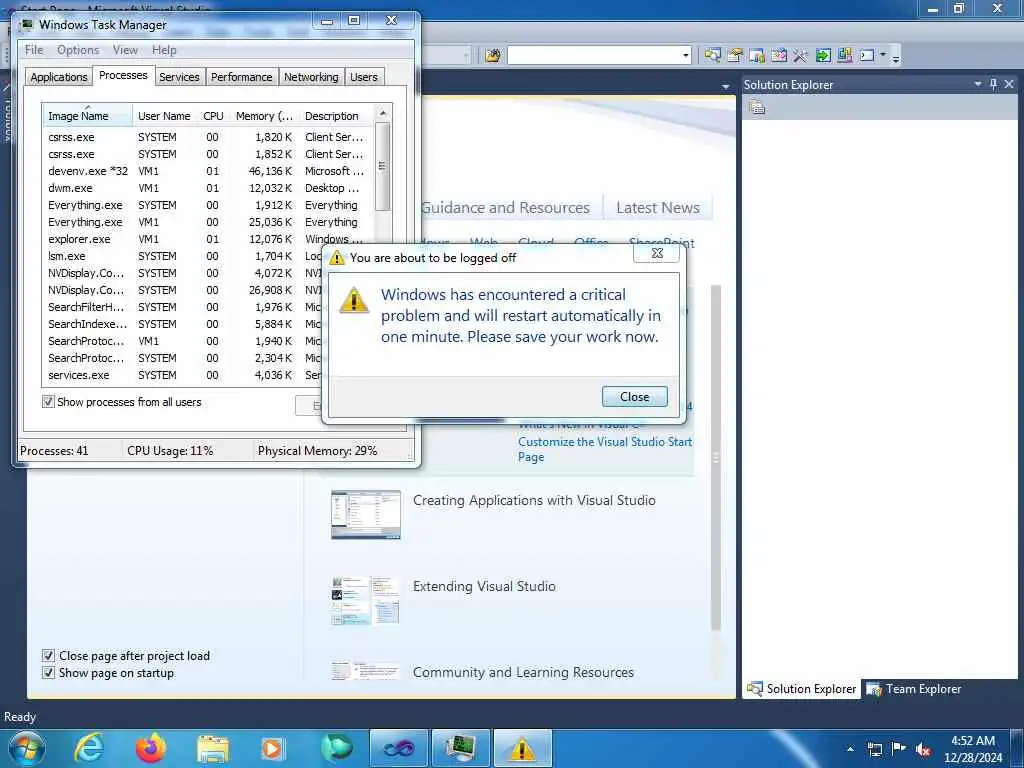
Task: Open Action Center flag in system tray
Action: (899, 749)
